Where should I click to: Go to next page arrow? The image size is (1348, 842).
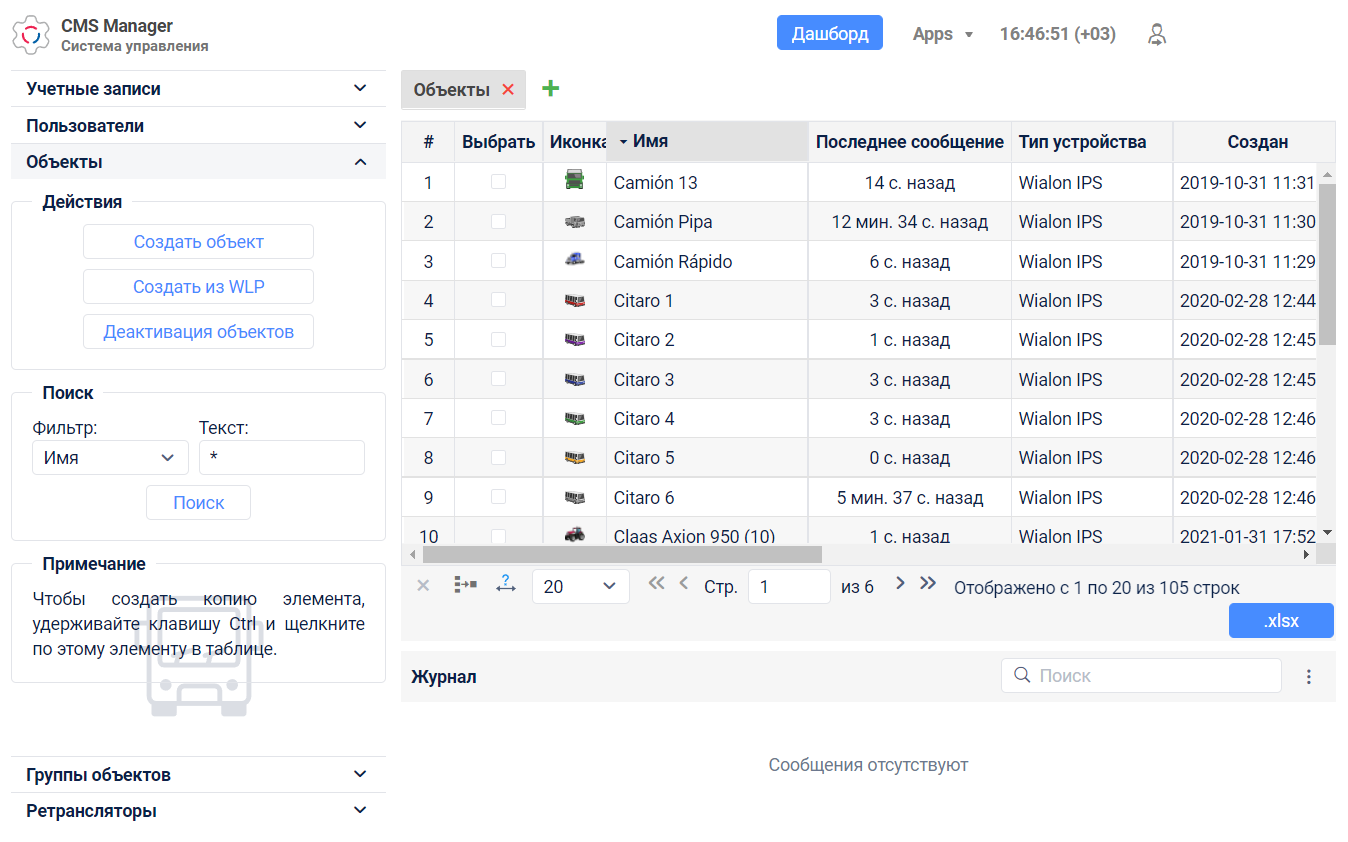pyautogui.click(x=900, y=583)
